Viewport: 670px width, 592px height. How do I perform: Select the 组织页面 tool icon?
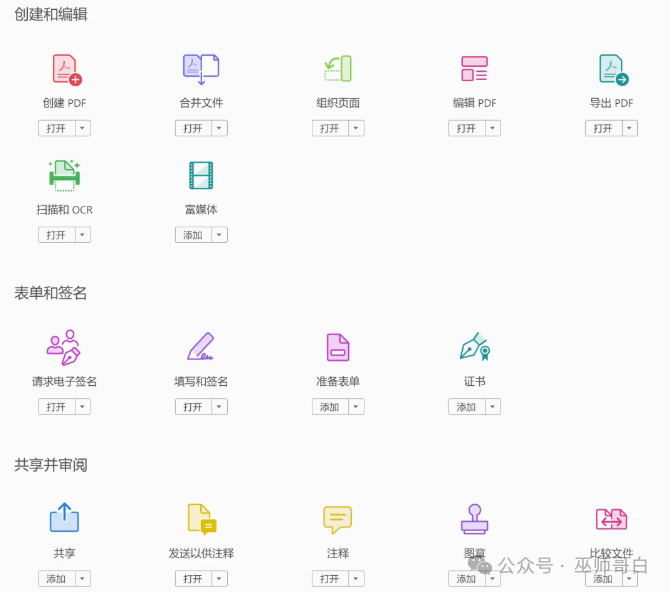coord(338,68)
